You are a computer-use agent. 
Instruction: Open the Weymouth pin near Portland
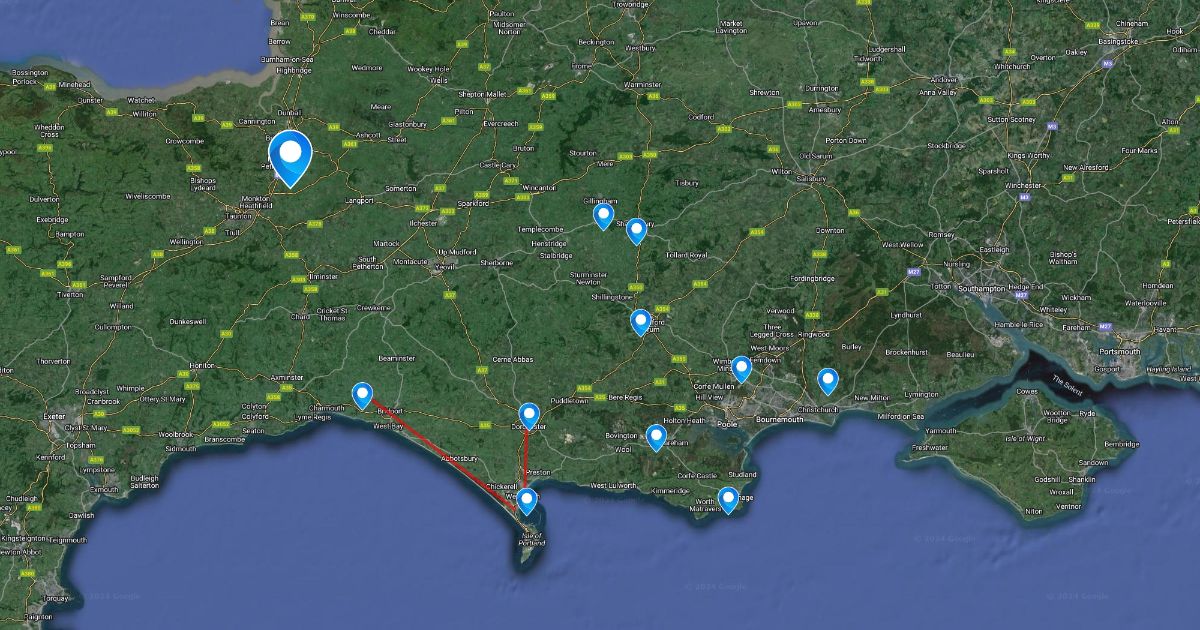(x=526, y=502)
